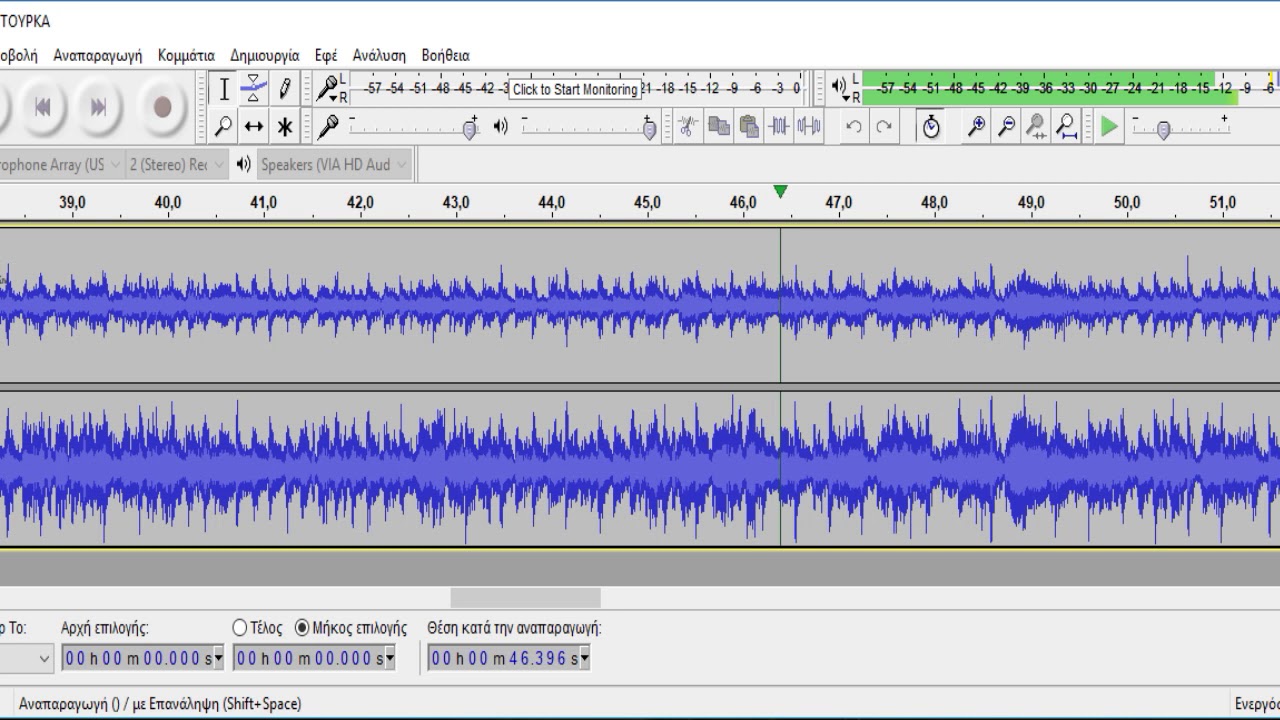Click the green Play-at-speed button

tap(1109, 126)
